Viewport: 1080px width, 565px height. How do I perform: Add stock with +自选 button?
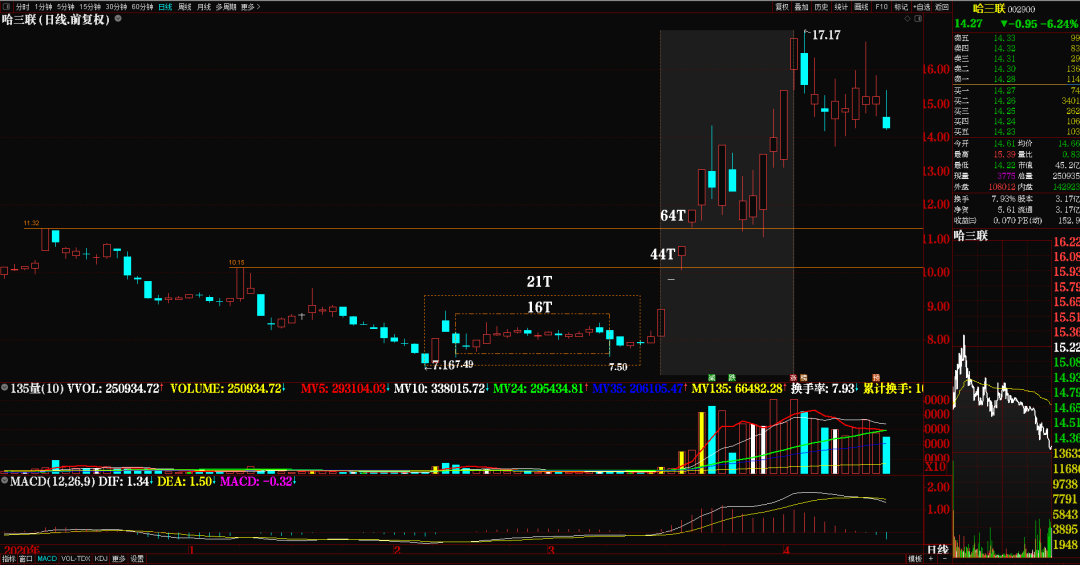[x=922, y=7]
